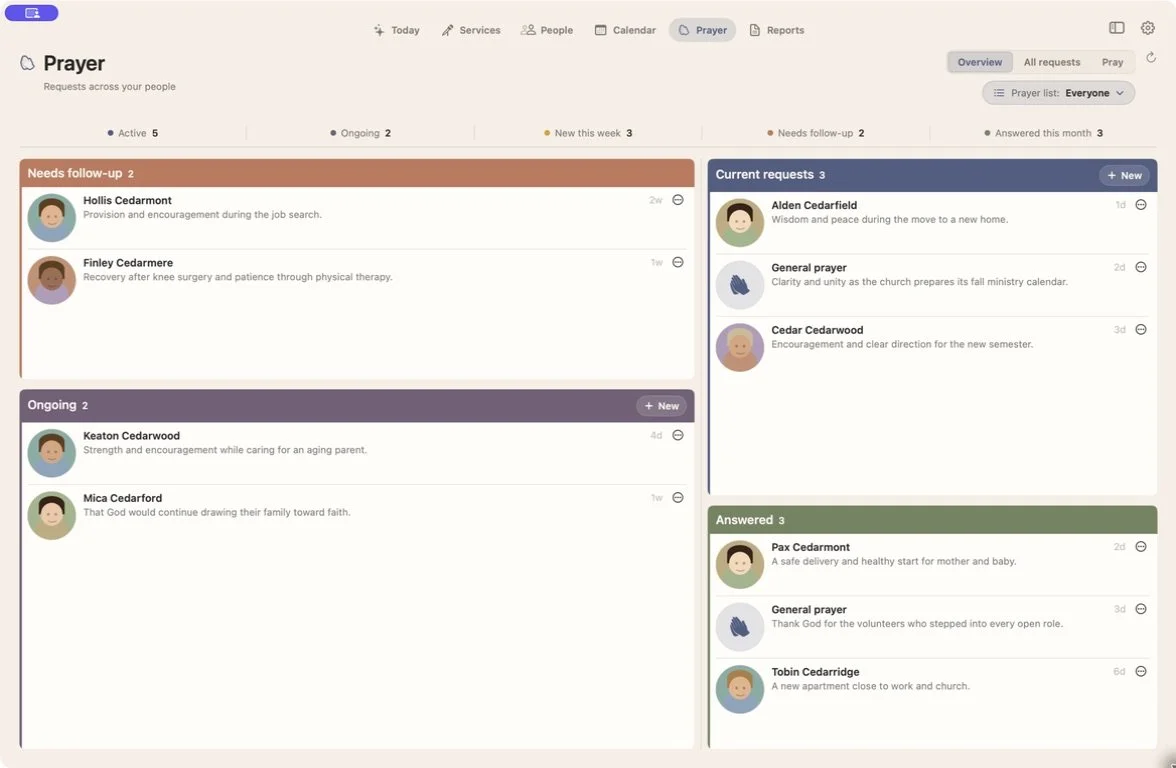Click 'Provision and encouragement during the job search.'
Image resolution: width=1176 pixels, height=768 pixels.
pos(202,214)
